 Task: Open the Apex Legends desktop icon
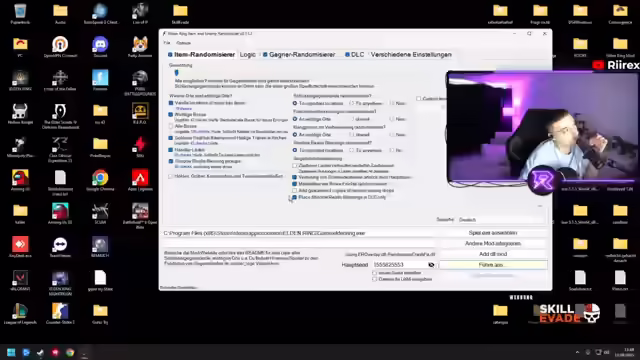(140, 180)
